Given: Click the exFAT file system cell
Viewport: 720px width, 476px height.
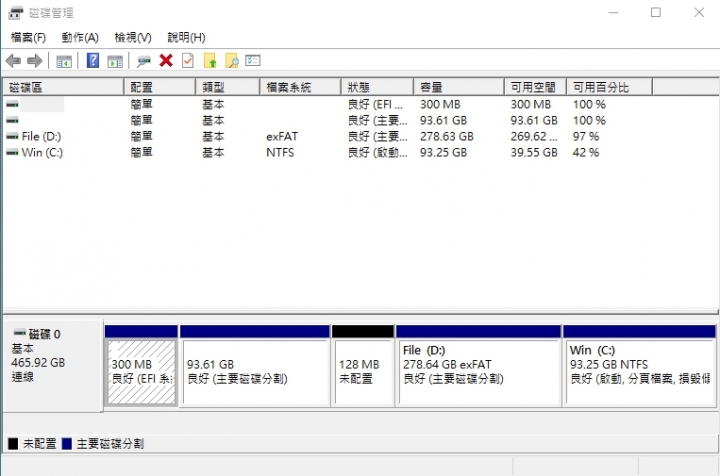Looking at the screenshot, I should click(x=282, y=136).
